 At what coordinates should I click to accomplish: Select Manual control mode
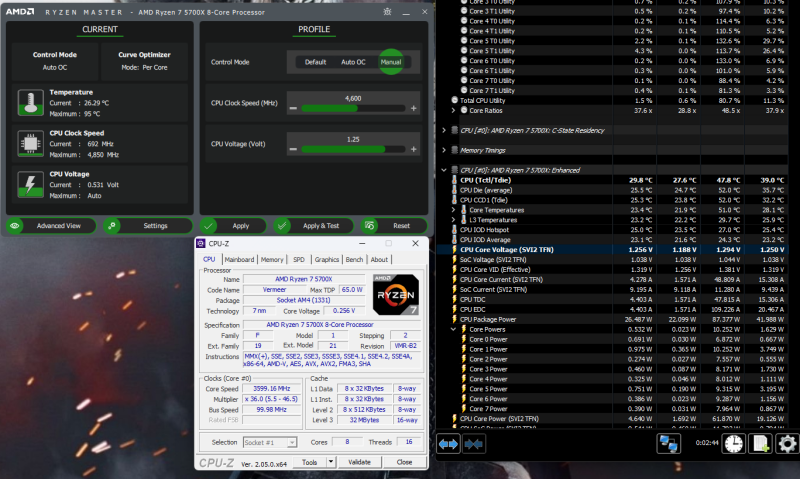[x=391, y=62]
